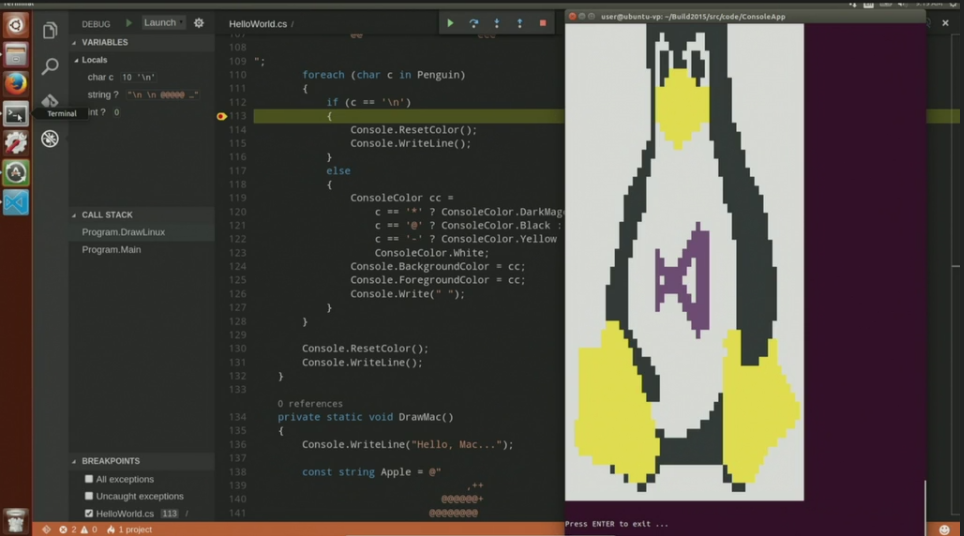Toggle the Uncaught exceptions checkbox

[89, 496]
